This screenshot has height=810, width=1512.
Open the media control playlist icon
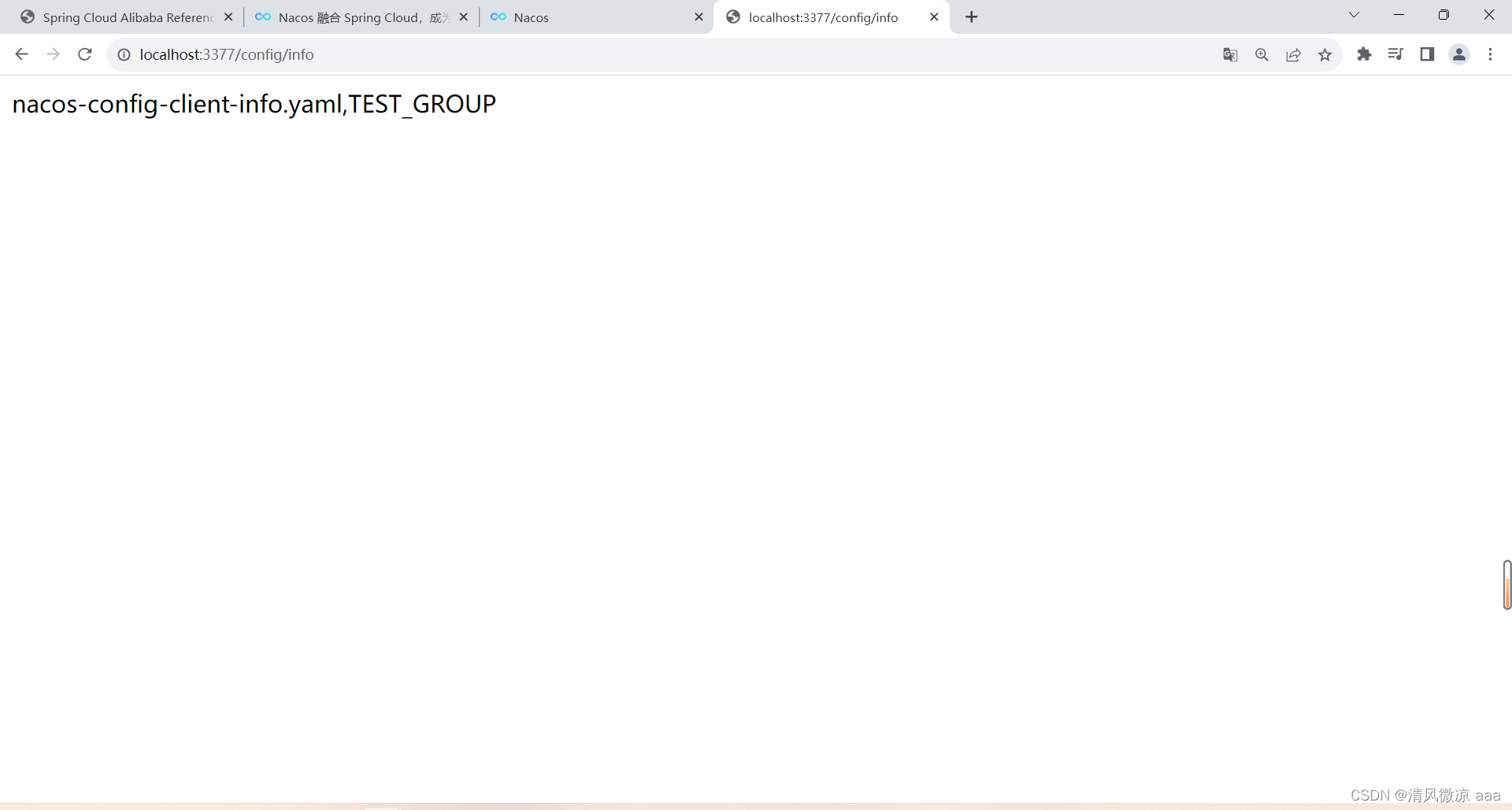click(x=1395, y=54)
